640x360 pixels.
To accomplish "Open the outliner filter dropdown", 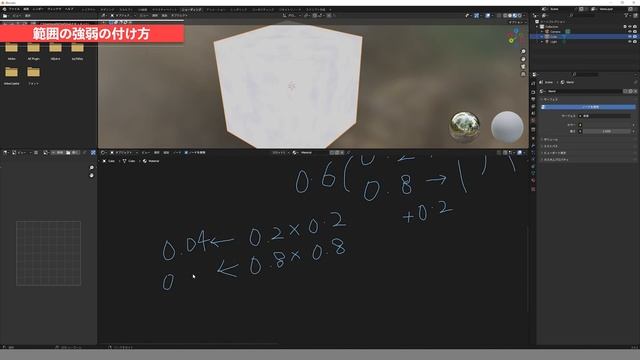I will [x=627, y=16].
